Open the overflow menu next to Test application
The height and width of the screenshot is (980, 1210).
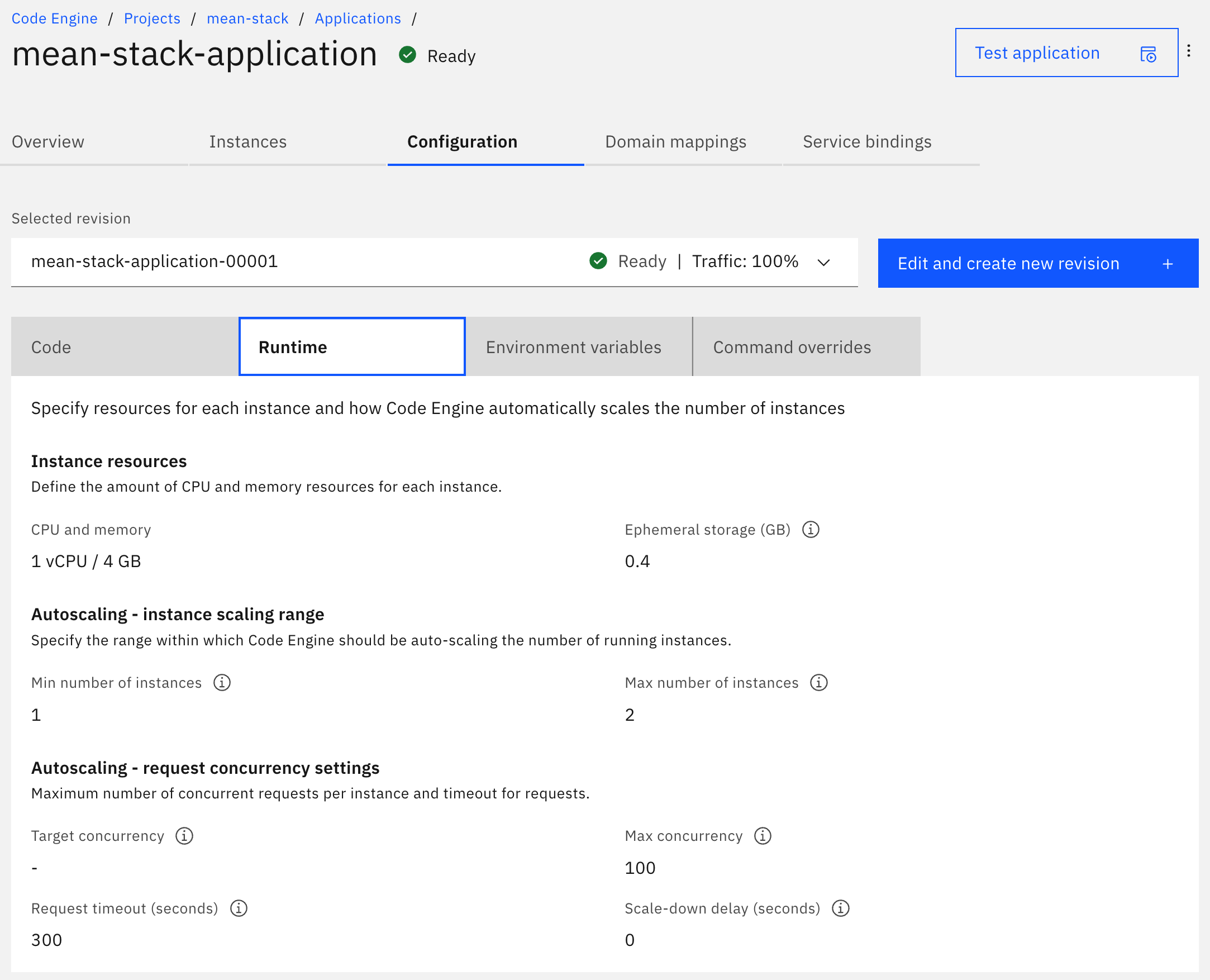point(1190,51)
